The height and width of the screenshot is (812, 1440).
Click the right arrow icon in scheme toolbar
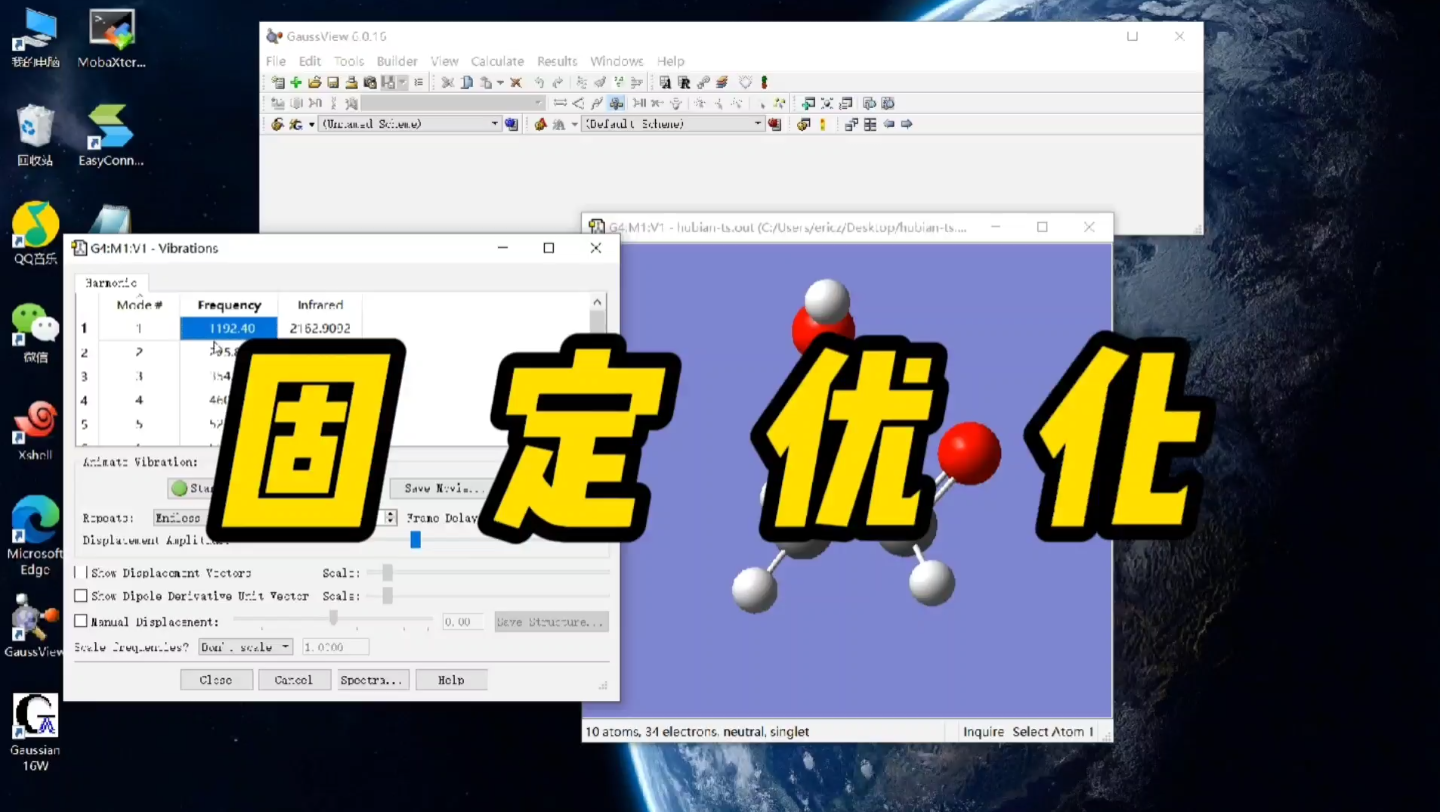[906, 124]
